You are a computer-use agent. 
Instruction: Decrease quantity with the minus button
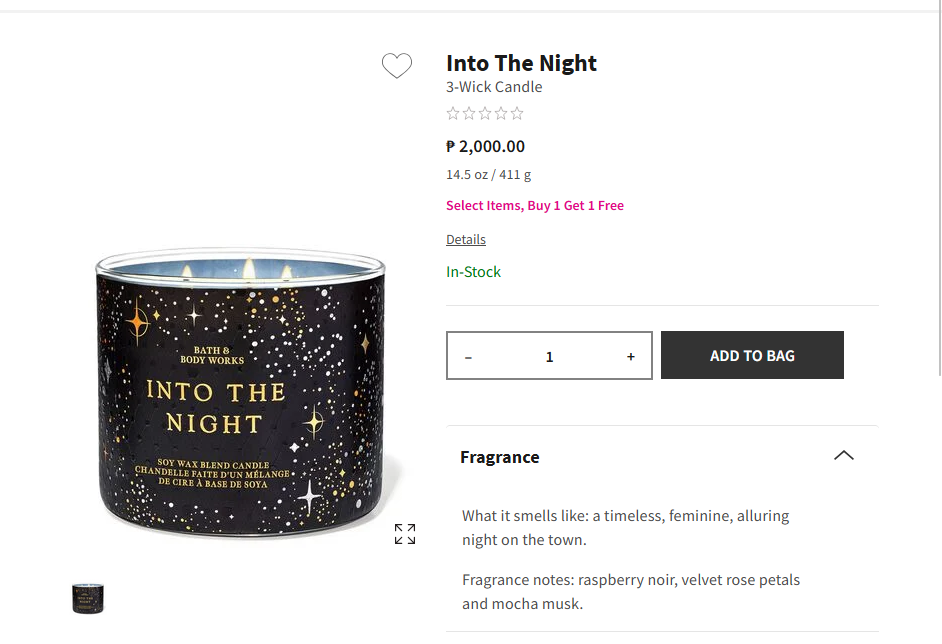point(469,357)
